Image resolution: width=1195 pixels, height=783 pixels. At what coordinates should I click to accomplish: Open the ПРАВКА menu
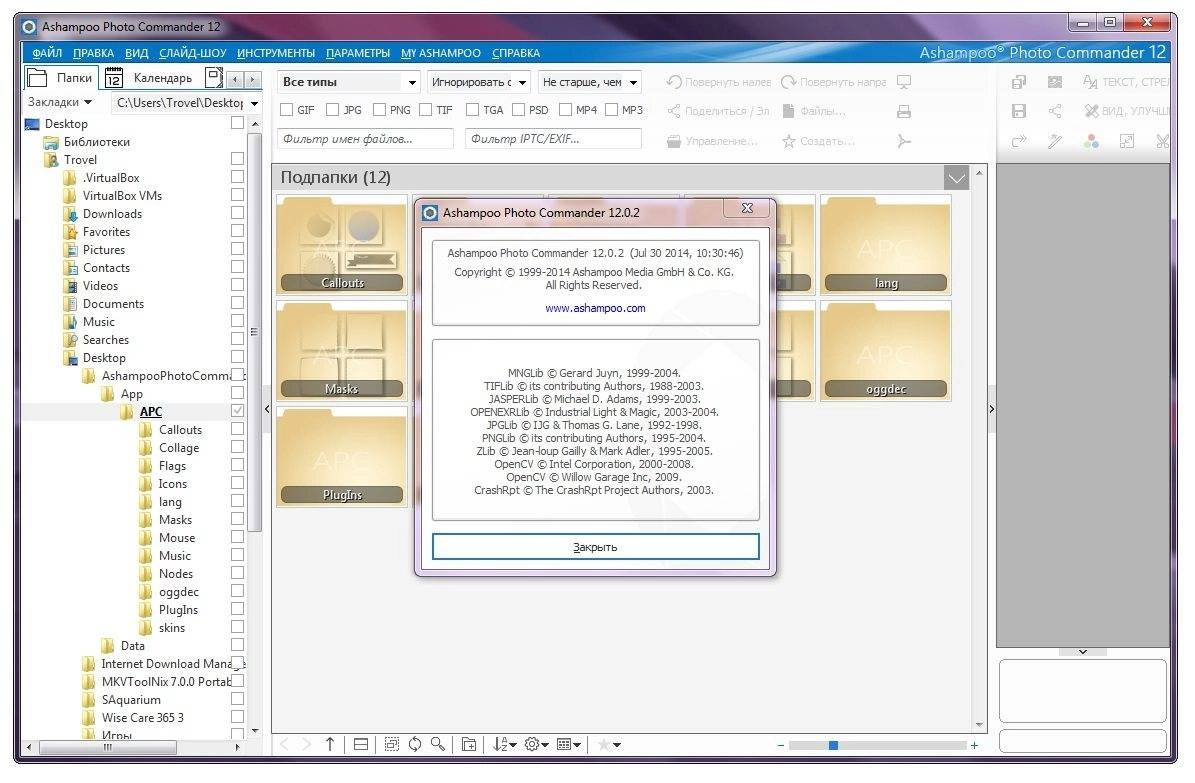[x=94, y=53]
